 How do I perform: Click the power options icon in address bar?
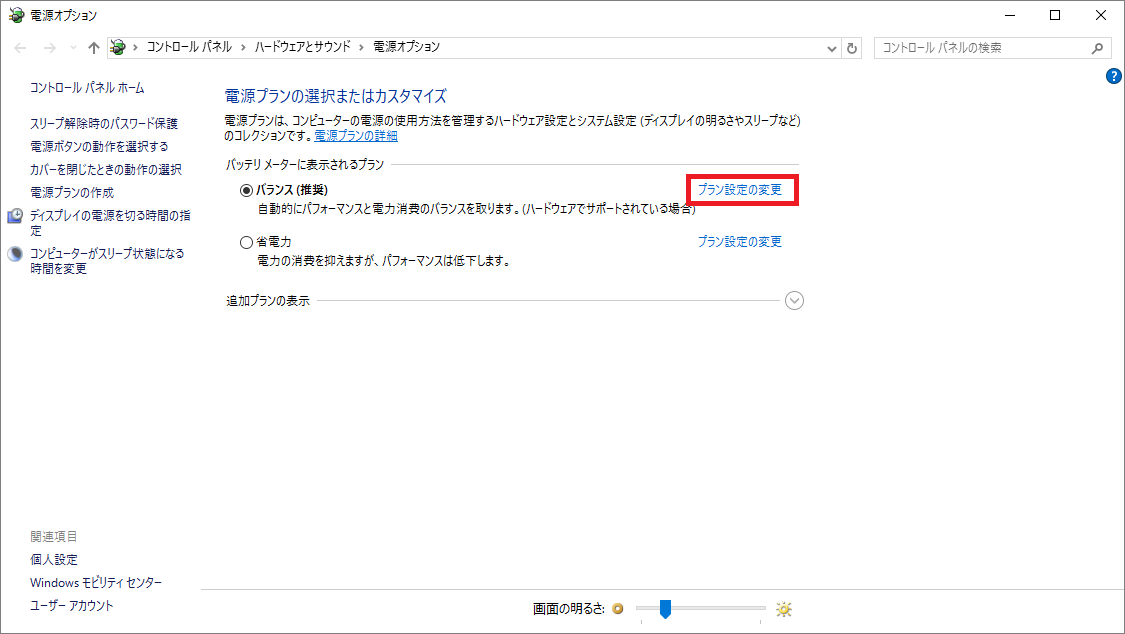pyautogui.click(x=119, y=47)
